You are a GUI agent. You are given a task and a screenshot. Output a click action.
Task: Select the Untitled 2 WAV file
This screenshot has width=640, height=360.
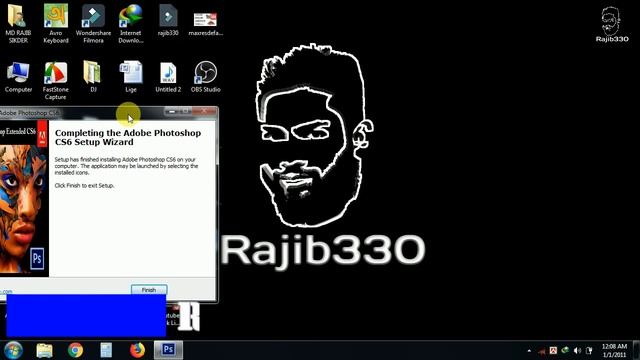[x=168, y=77]
